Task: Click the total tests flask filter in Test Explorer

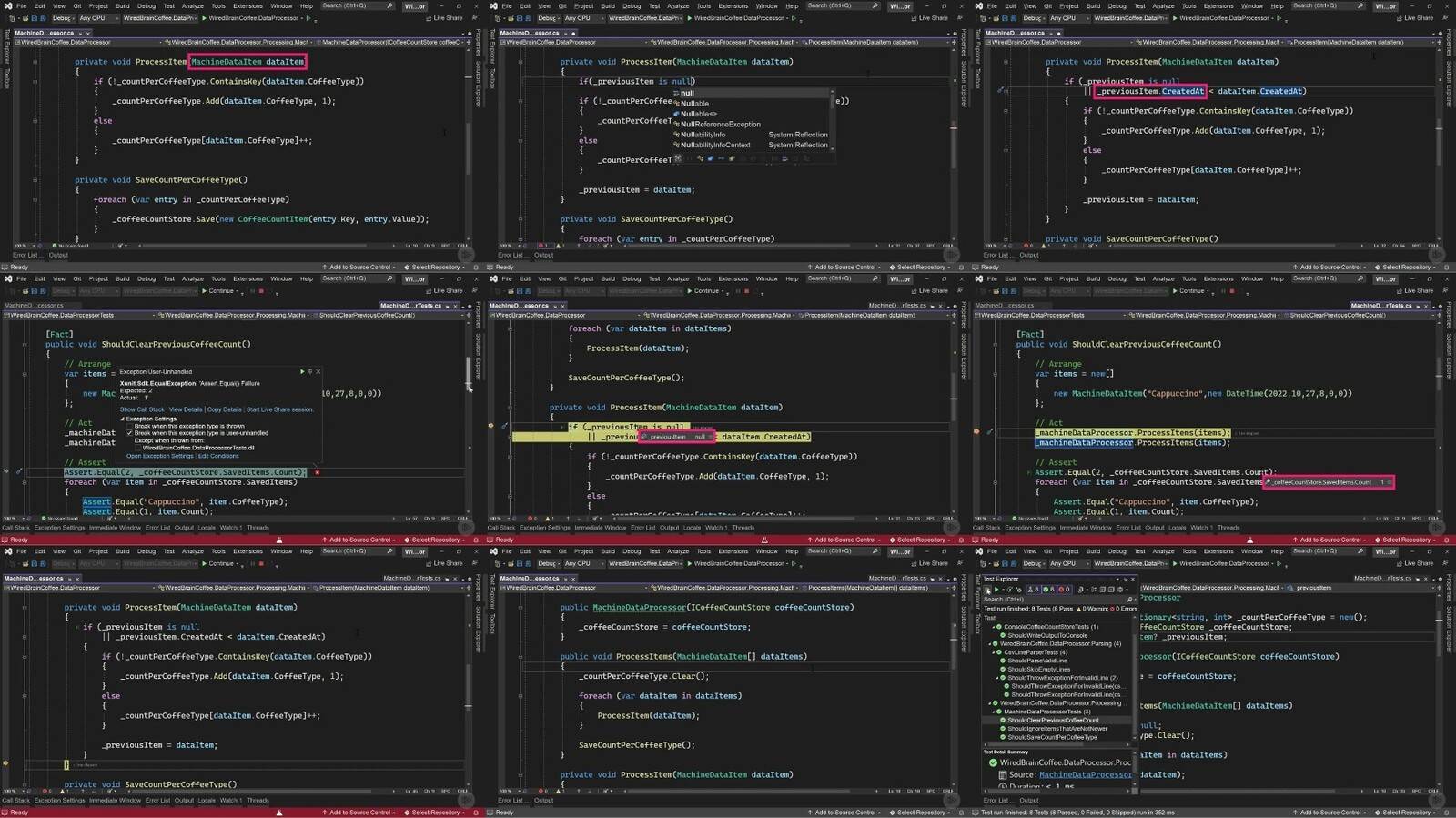Action: [1033, 590]
